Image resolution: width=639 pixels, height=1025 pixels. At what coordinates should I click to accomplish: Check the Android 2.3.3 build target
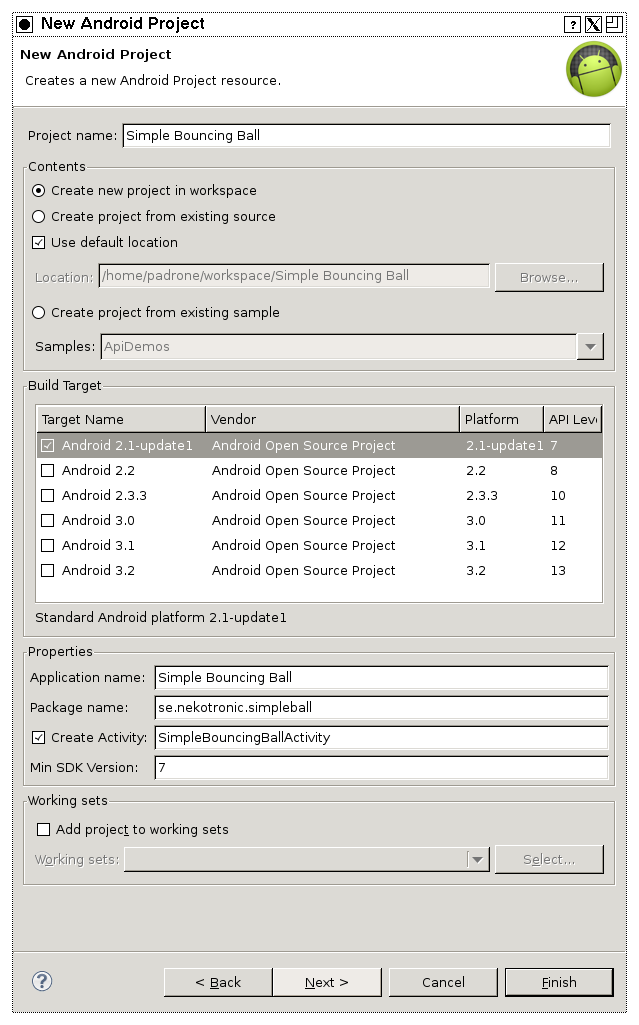coord(48,496)
